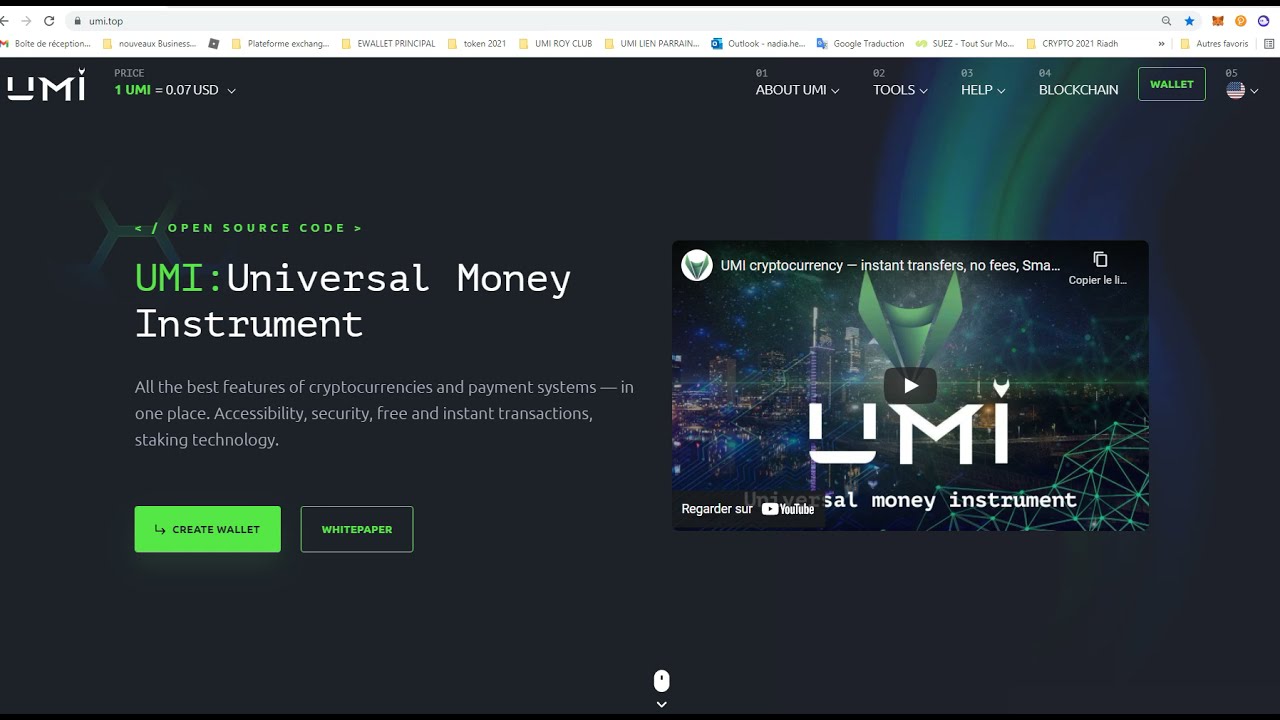Click the down chevron below the mouse icon
Screen dimensions: 1280x720
[661, 704]
